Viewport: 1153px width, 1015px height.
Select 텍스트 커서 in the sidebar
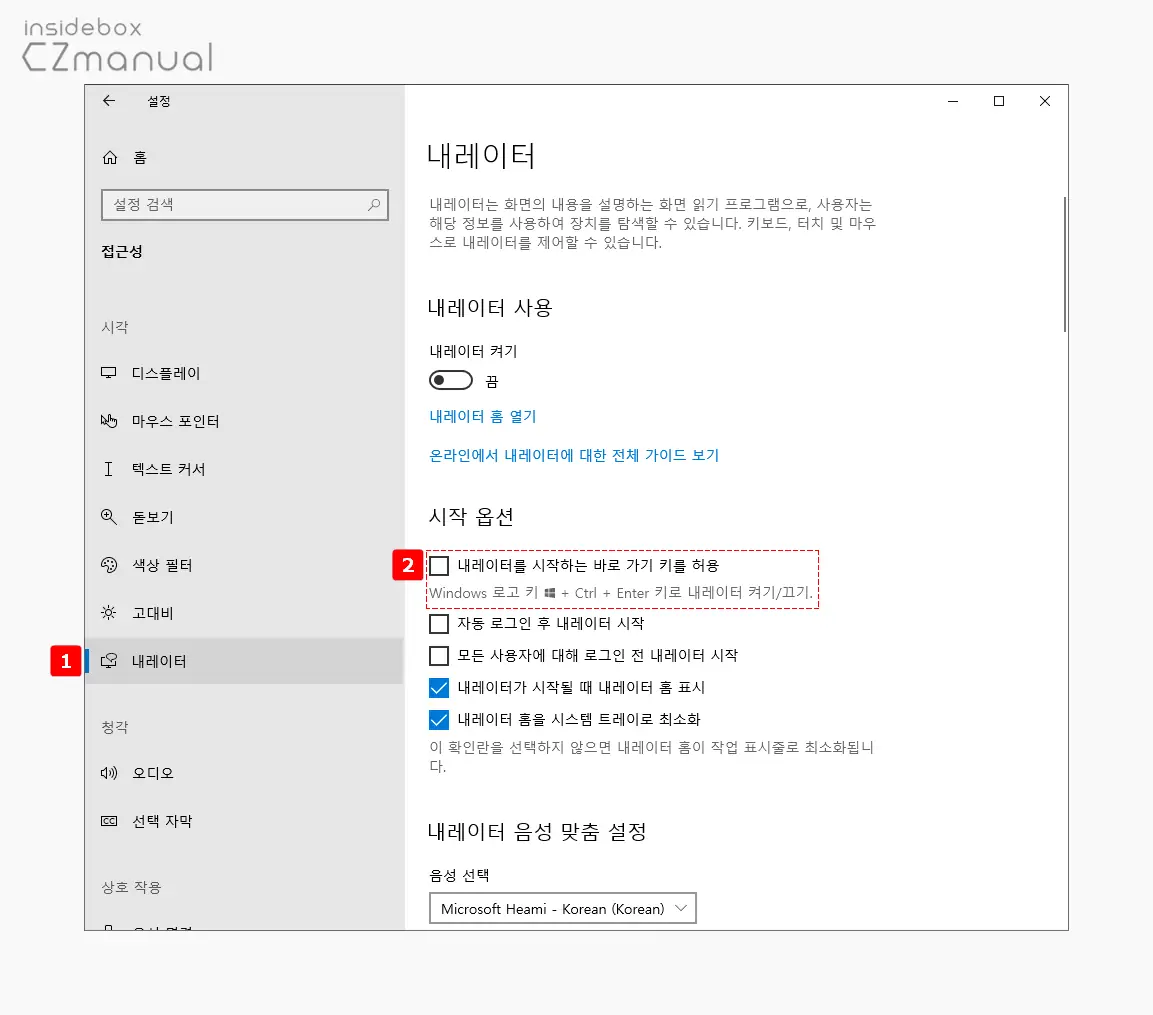click(244, 469)
